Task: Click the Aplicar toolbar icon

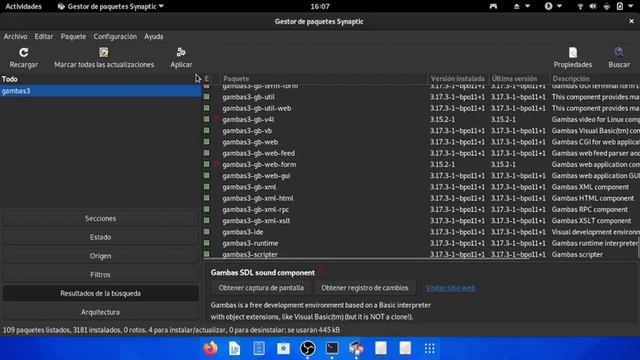Action: pyautogui.click(x=181, y=52)
